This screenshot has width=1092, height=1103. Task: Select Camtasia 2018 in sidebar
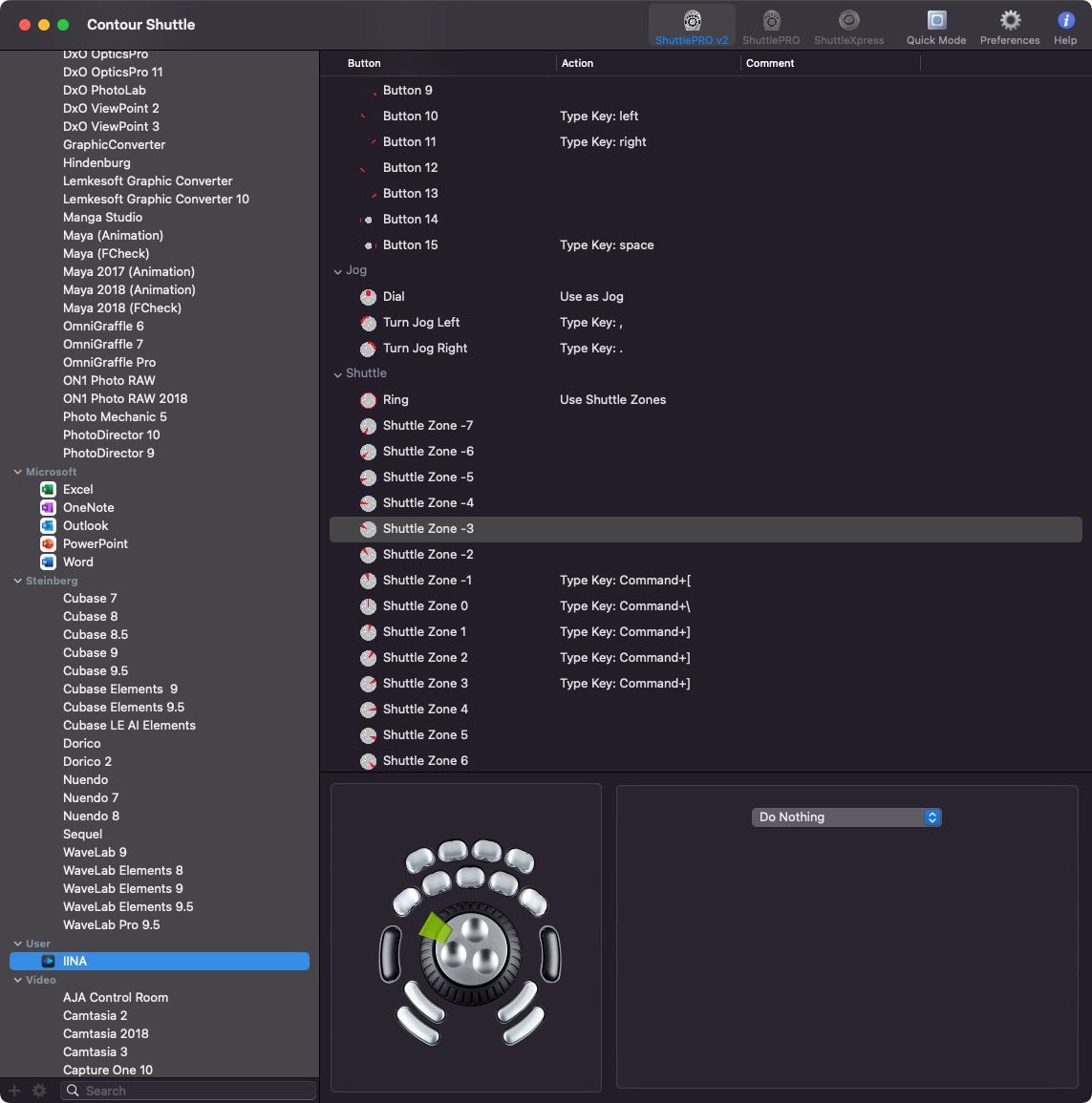[x=105, y=1034]
